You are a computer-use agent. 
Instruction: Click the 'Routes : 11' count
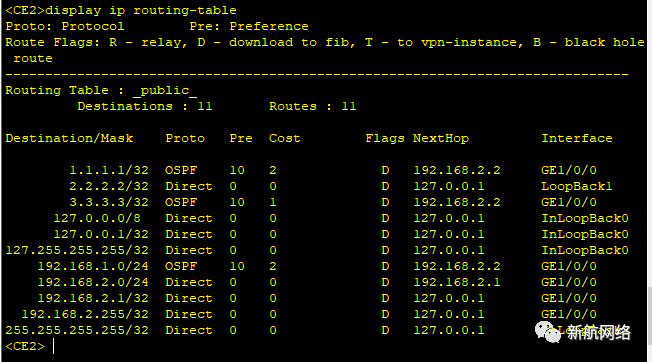[x=313, y=106]
